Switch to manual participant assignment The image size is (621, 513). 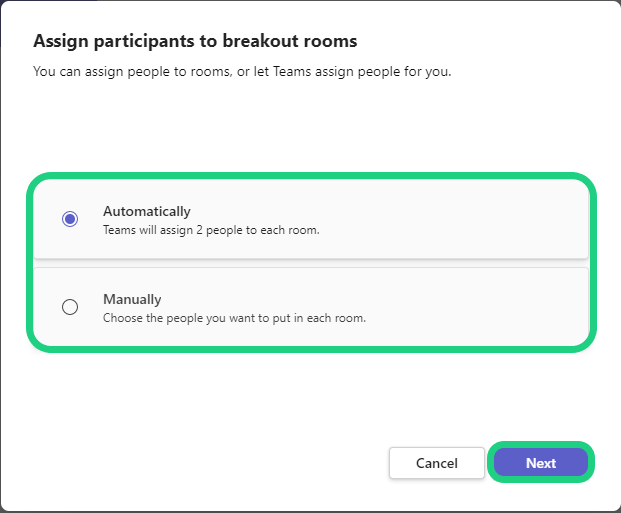click(x=70, y=307)
